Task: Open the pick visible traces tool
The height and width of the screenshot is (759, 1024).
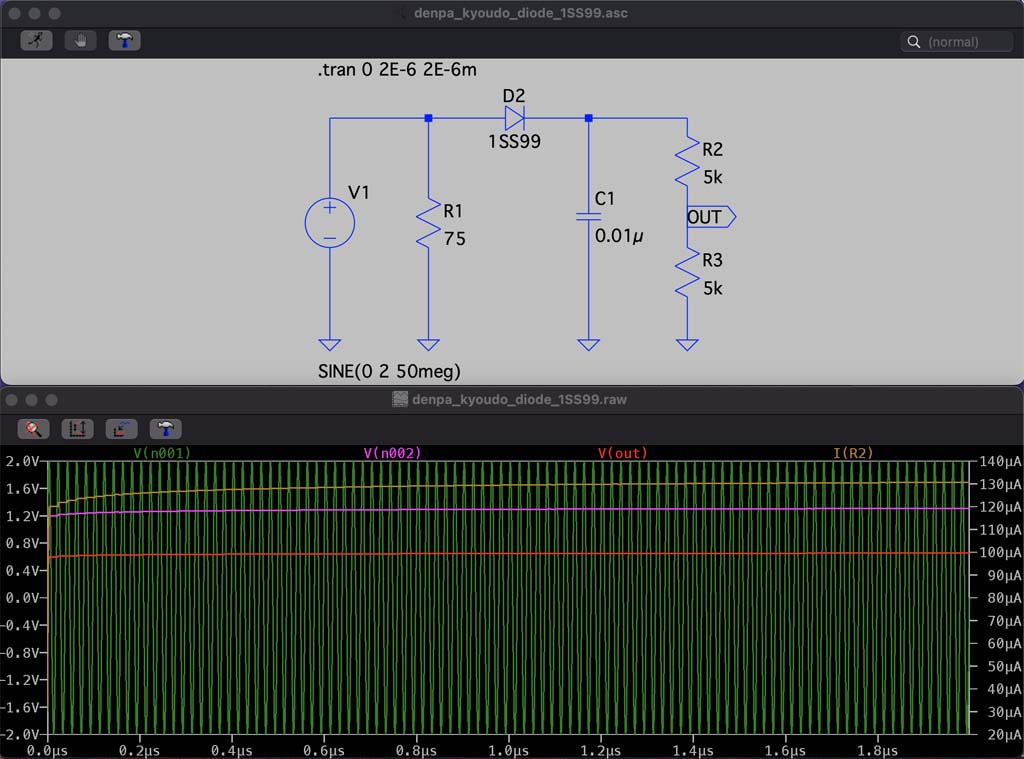Action: tap(121, 429)
